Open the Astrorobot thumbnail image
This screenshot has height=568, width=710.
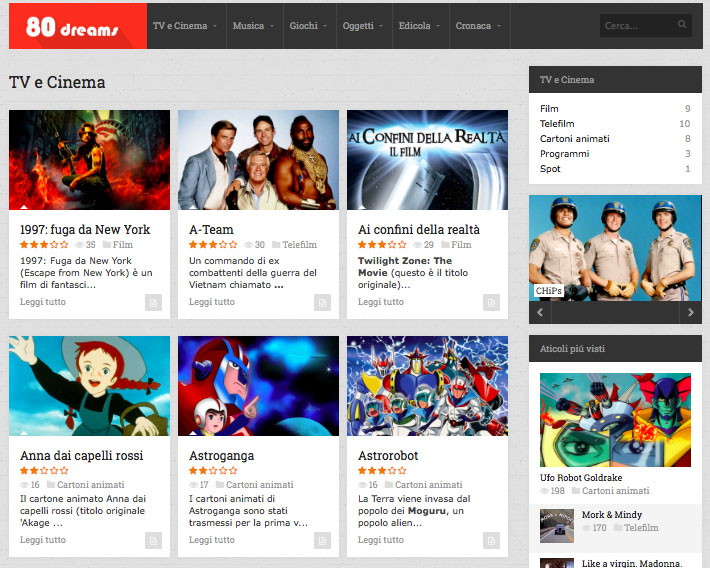pos(427,386)
